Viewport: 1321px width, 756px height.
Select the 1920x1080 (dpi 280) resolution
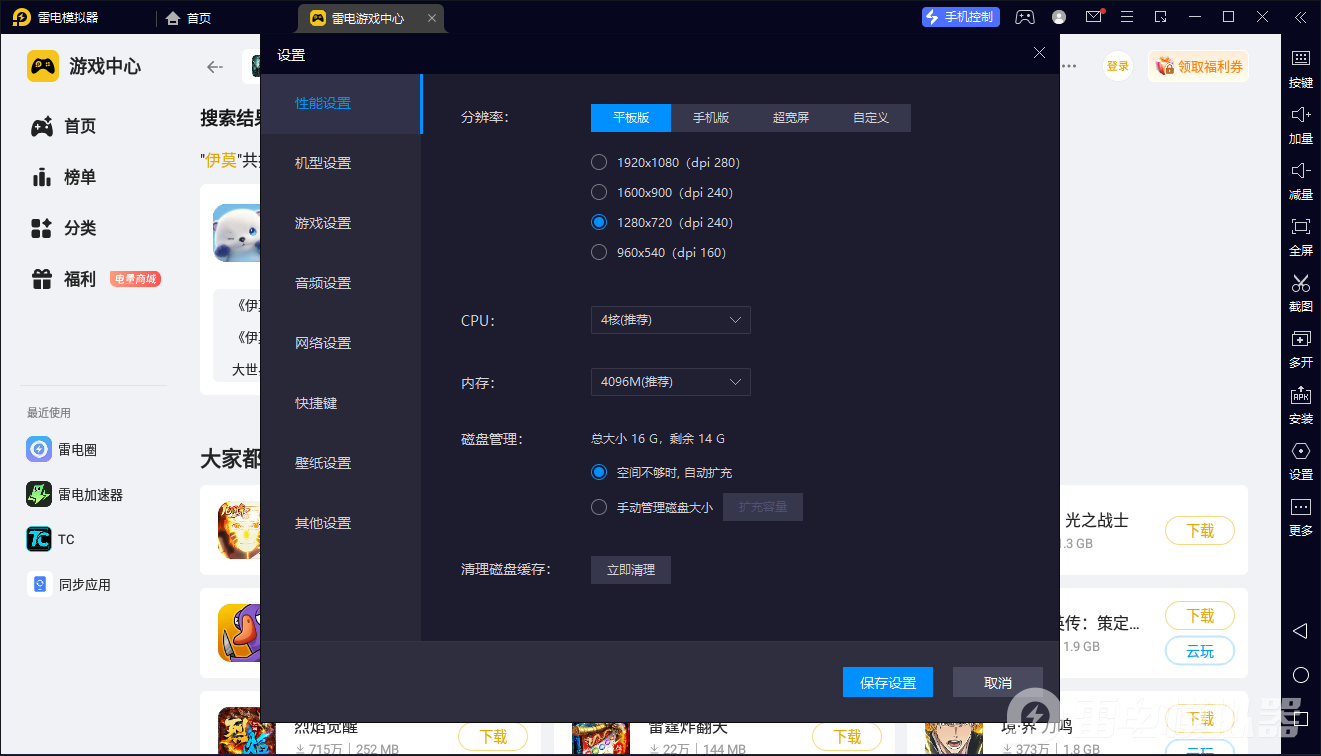tap(599, 162)
